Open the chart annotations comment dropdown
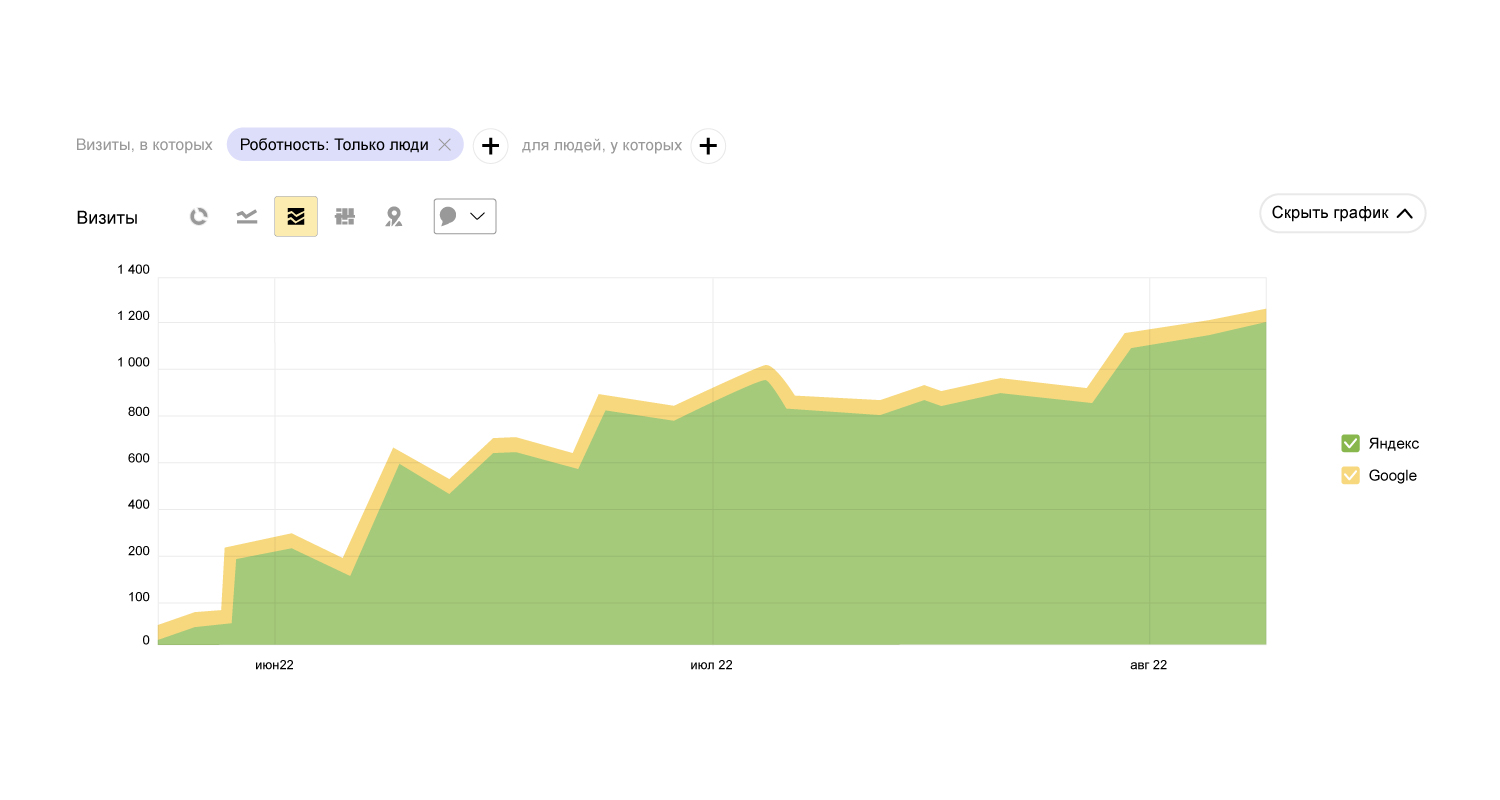 [465, 217]
